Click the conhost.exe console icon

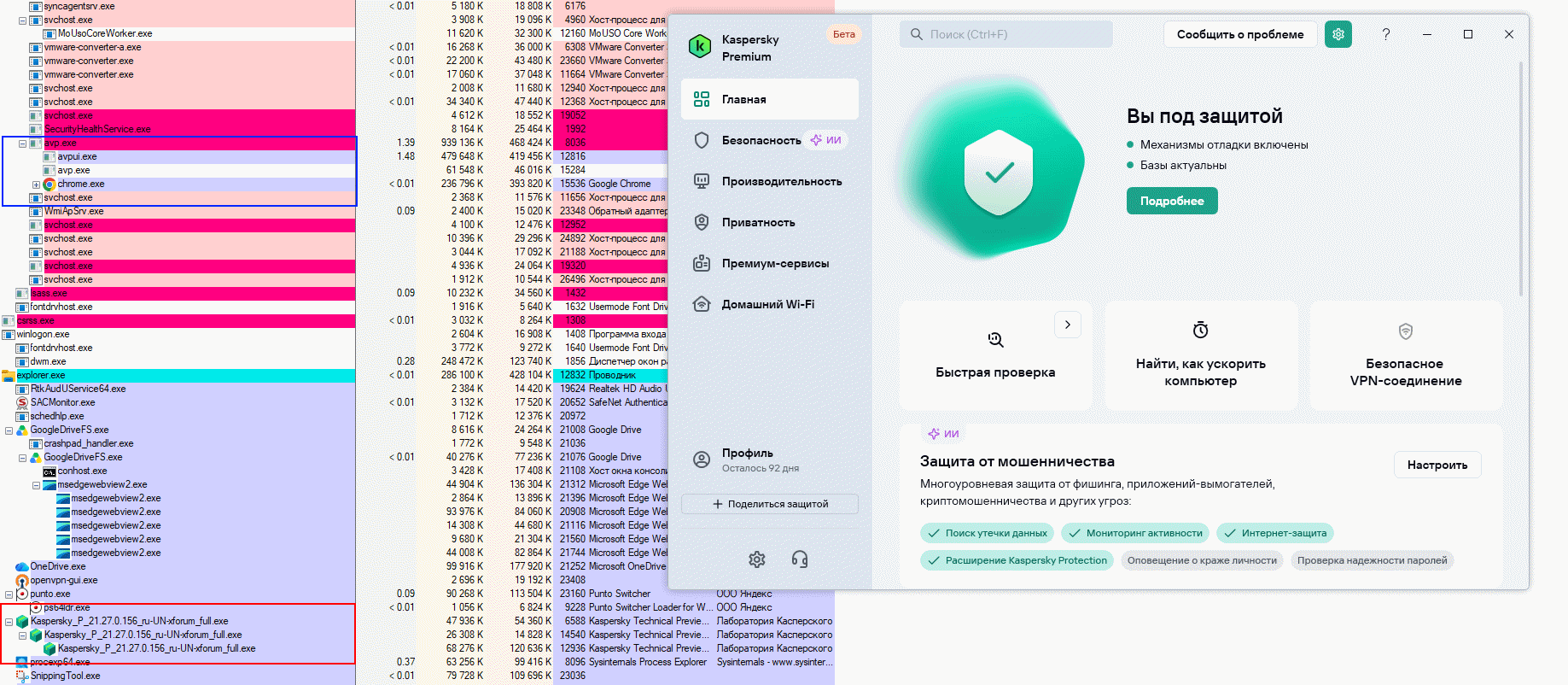point(50,471)
